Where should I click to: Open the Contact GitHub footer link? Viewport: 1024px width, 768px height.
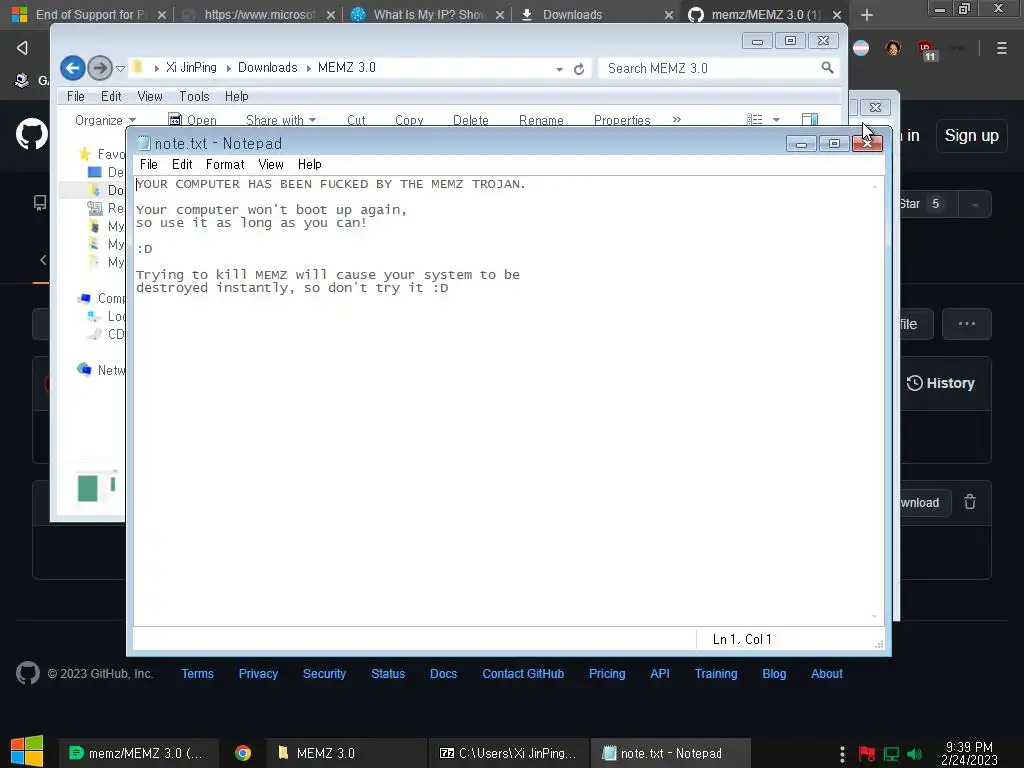[523, 674]
